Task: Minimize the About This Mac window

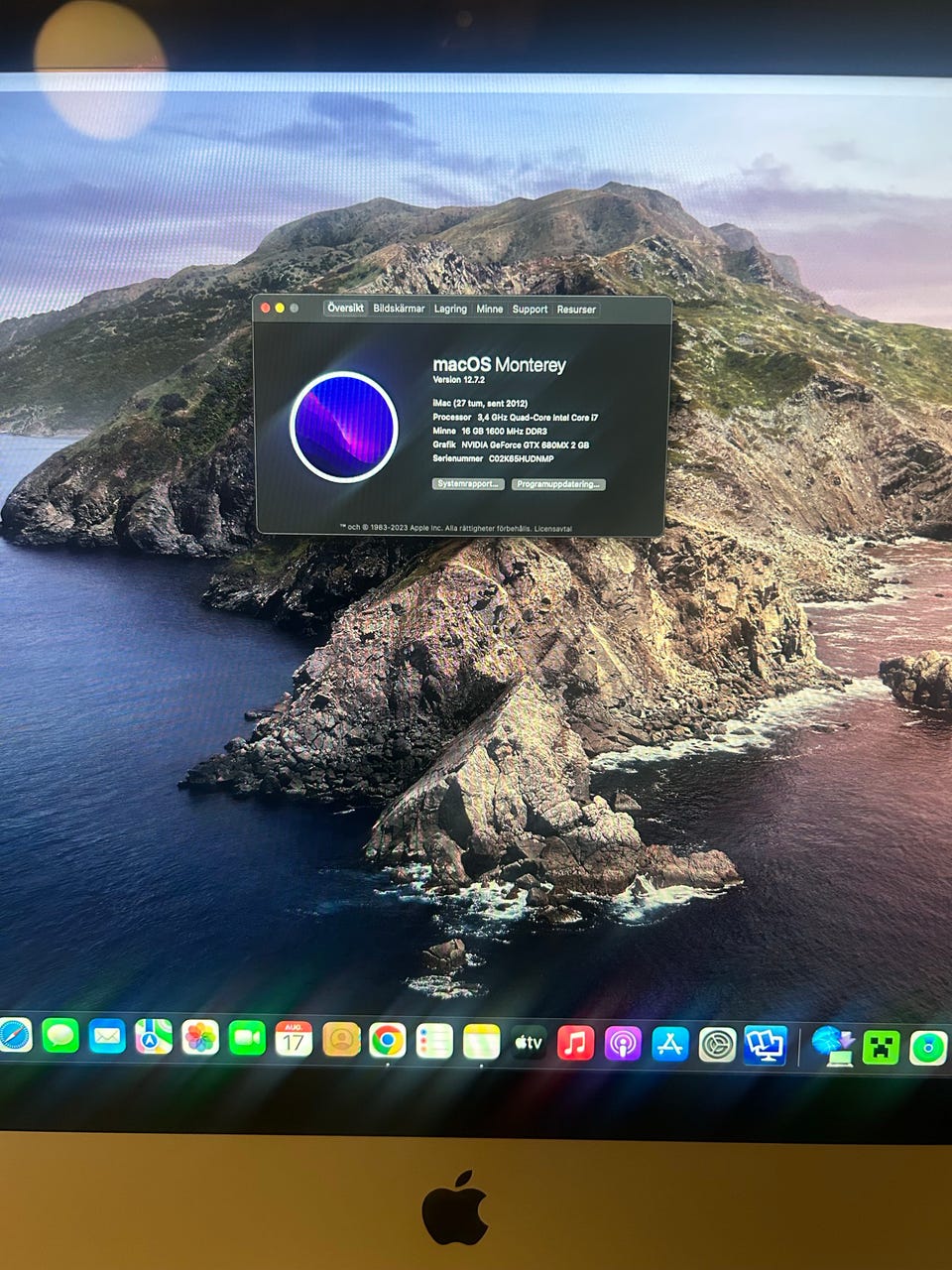Action: [x=280, y=309]
